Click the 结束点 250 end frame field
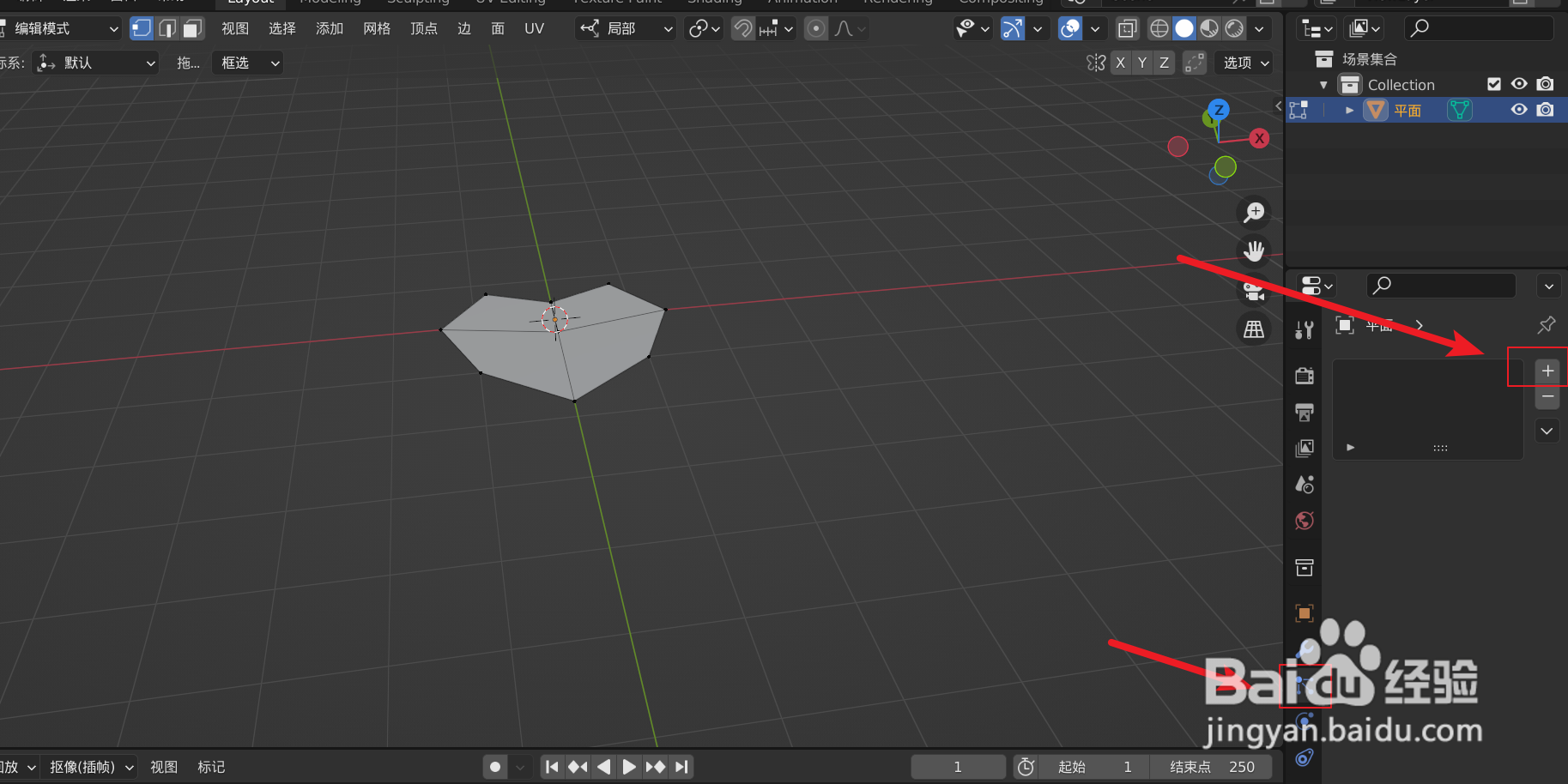The width and height of the screenshot is (1568, 784). click(x=1212, y=767)
